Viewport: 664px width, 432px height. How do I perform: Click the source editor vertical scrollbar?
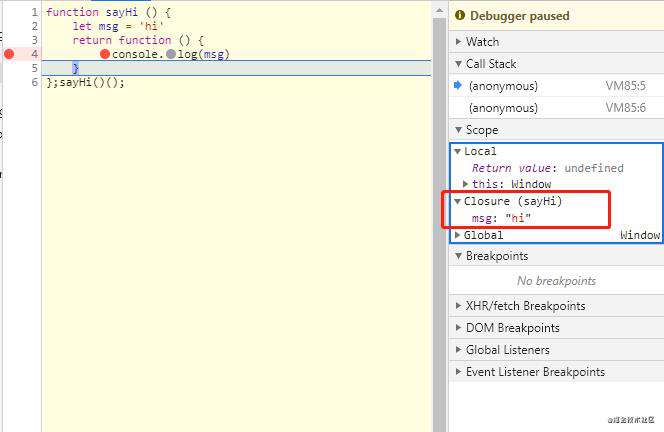(x=440, y=224)
